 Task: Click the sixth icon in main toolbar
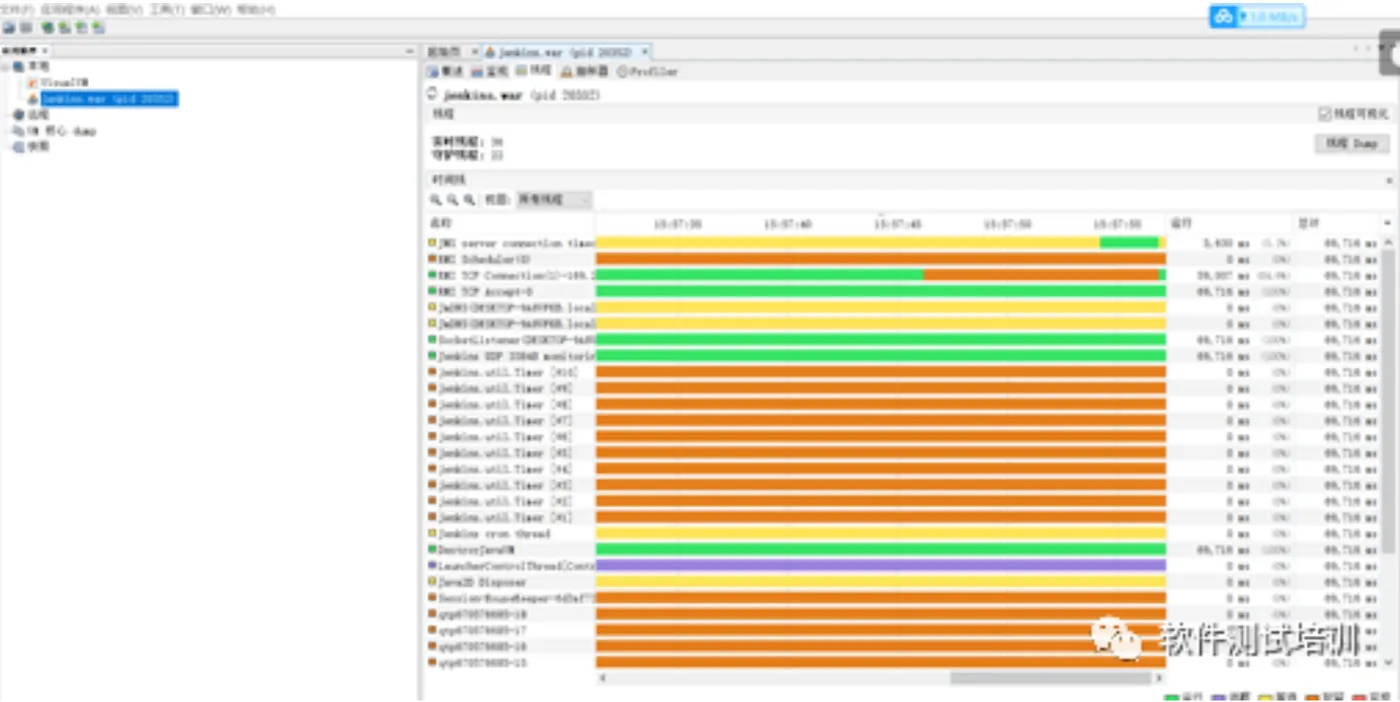point(98,28)
